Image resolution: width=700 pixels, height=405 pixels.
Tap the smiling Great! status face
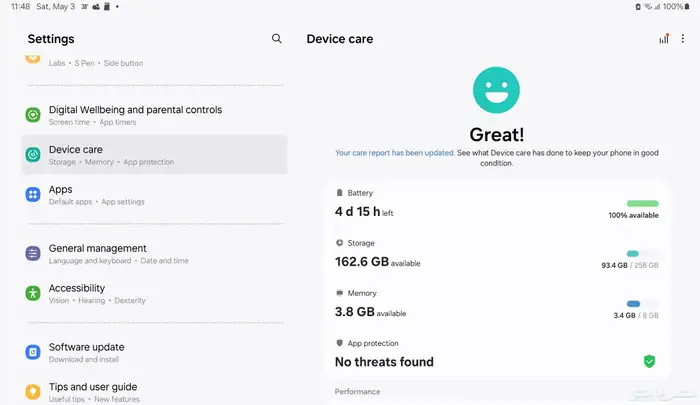pos(496,90)
